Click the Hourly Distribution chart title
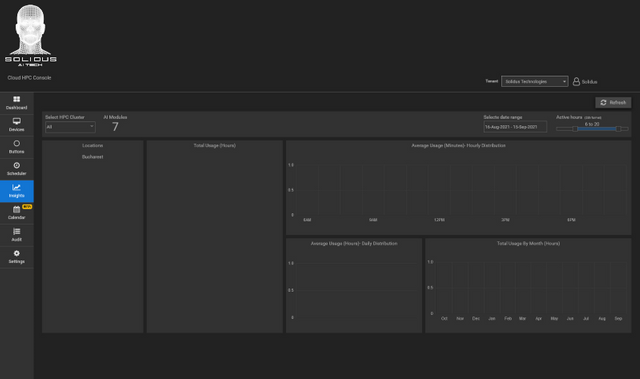The width and height of the screenshot is (640, 379). tap(458, 146)
